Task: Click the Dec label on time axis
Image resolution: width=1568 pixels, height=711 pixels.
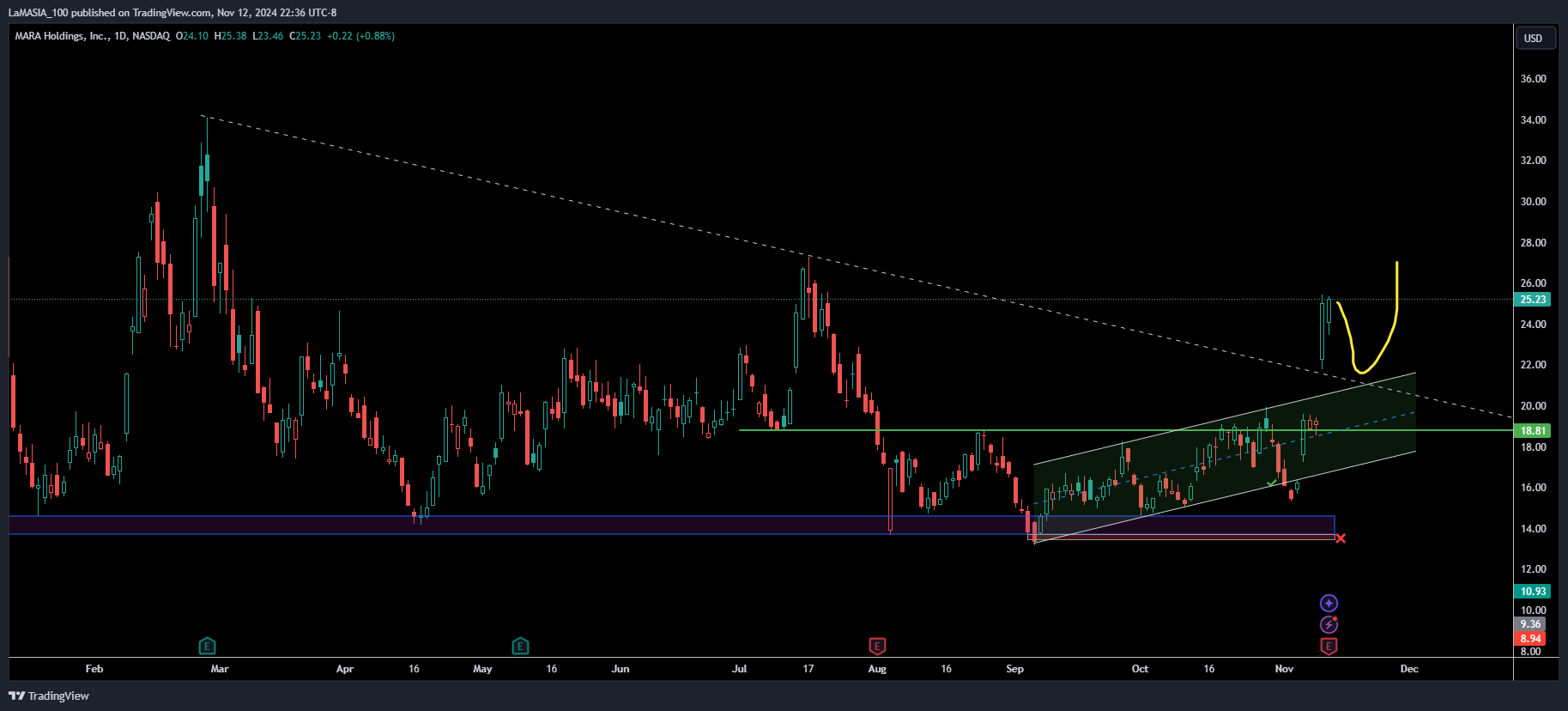Action: click(x=1409, y=669)
